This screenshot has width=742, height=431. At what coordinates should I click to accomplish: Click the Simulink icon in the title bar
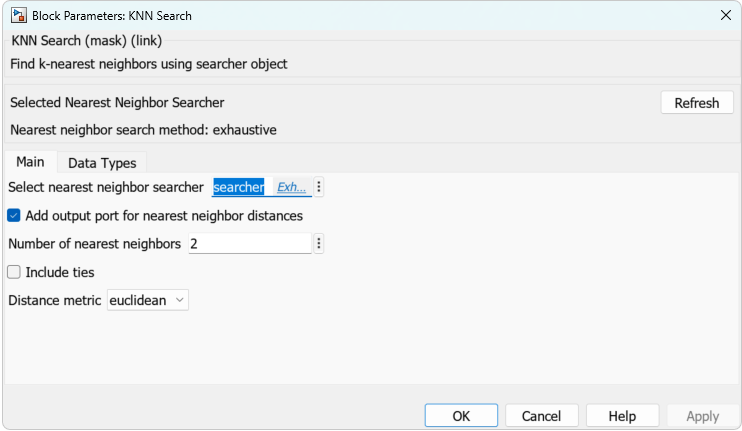[x=17, y=16]
